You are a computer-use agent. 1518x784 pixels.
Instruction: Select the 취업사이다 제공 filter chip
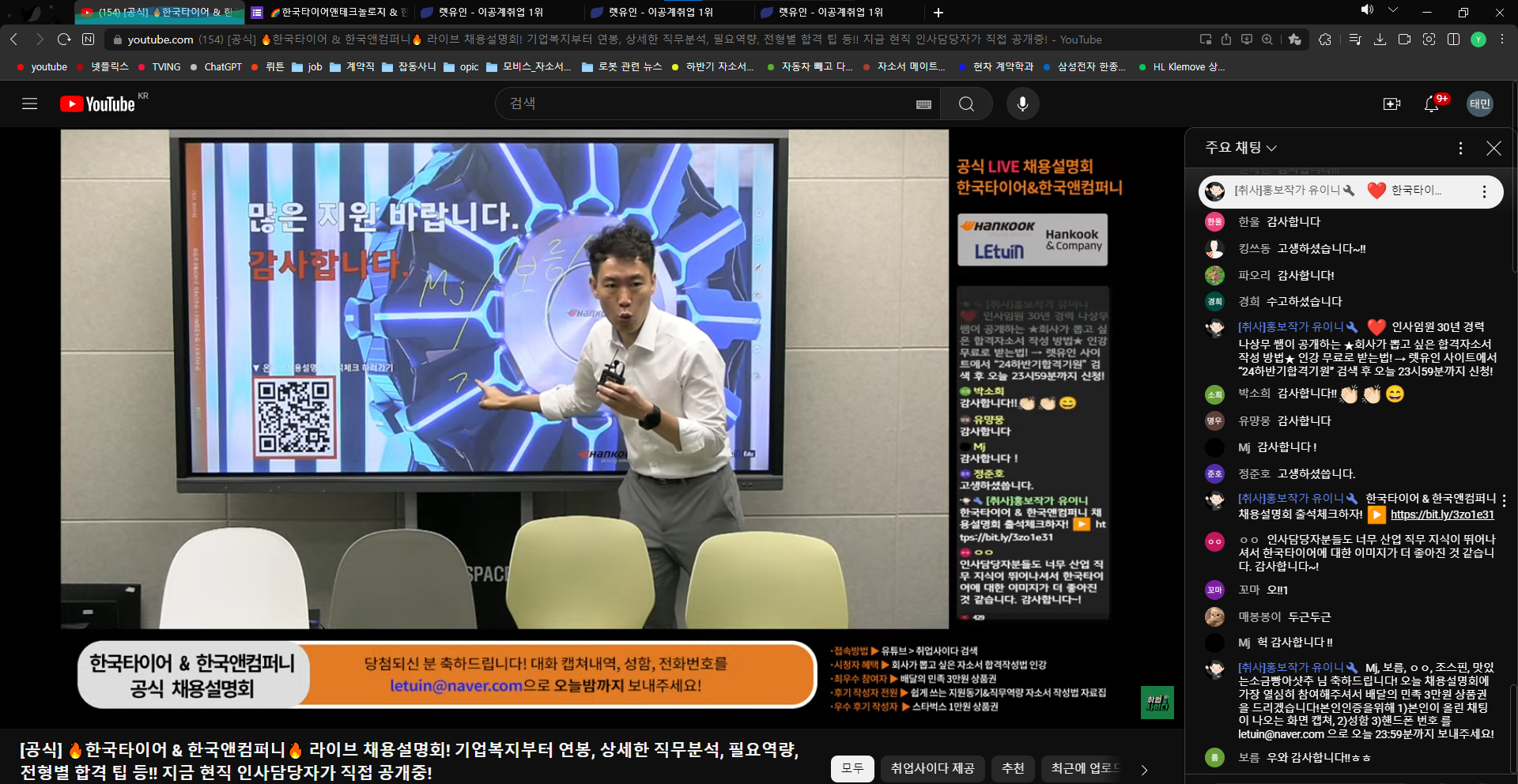[x=932, y=768]
